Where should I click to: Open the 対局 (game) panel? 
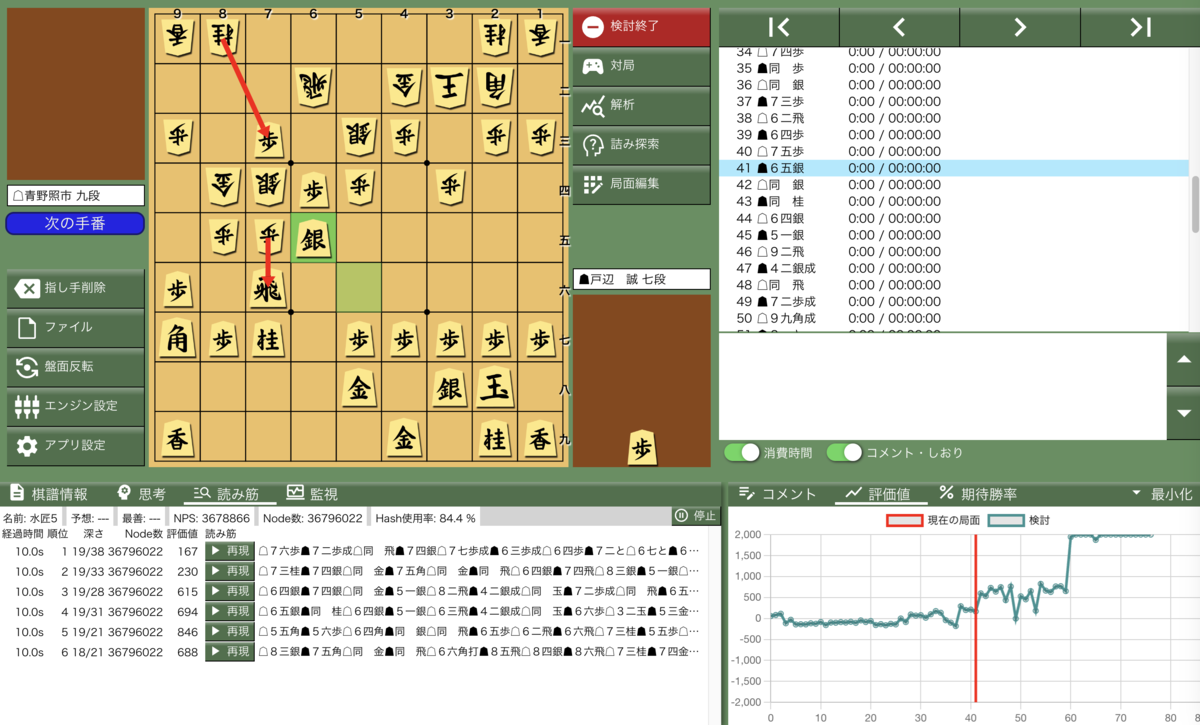tap(640, 67)
